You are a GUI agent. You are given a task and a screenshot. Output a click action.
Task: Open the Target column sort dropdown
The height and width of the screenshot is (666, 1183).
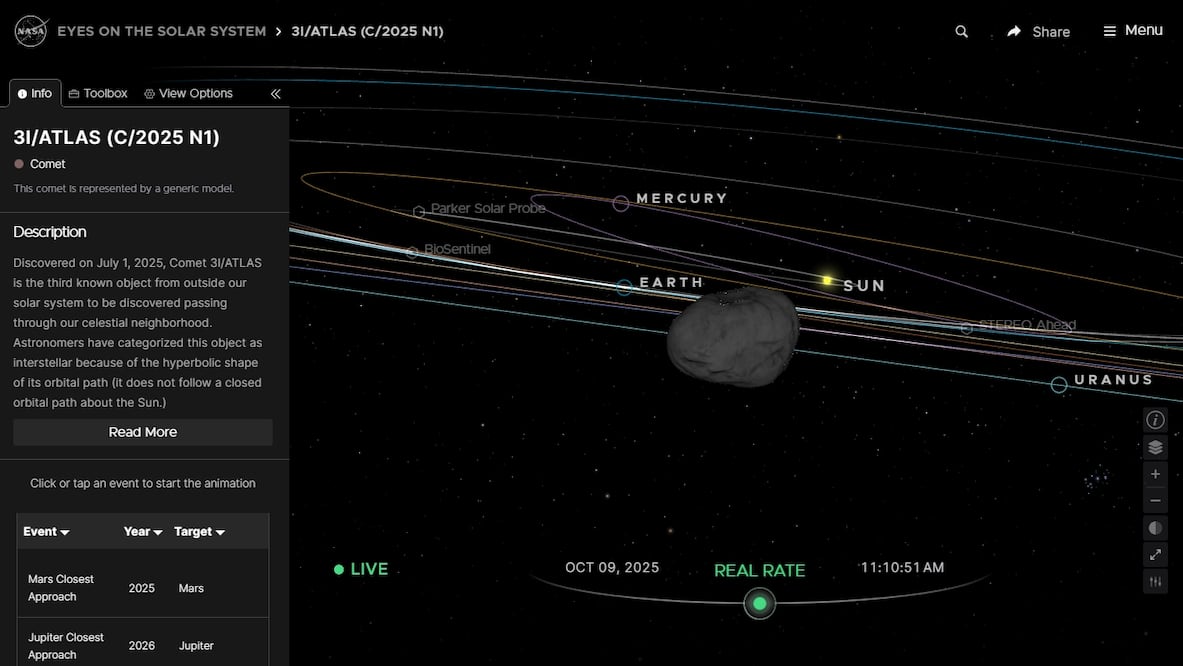(x=198, y=531)
